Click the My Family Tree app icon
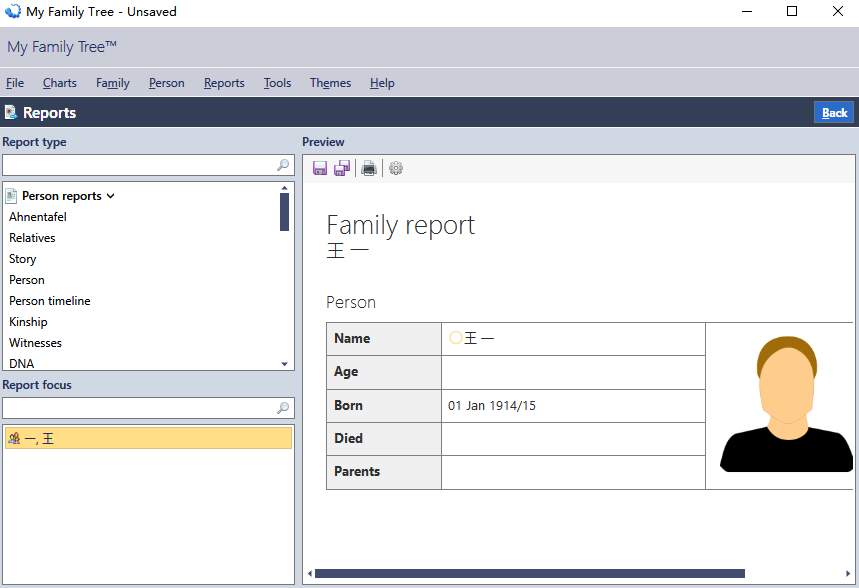The width and height of the screenshot is (859, 588). pyautogui.click(x=13, y=11)
